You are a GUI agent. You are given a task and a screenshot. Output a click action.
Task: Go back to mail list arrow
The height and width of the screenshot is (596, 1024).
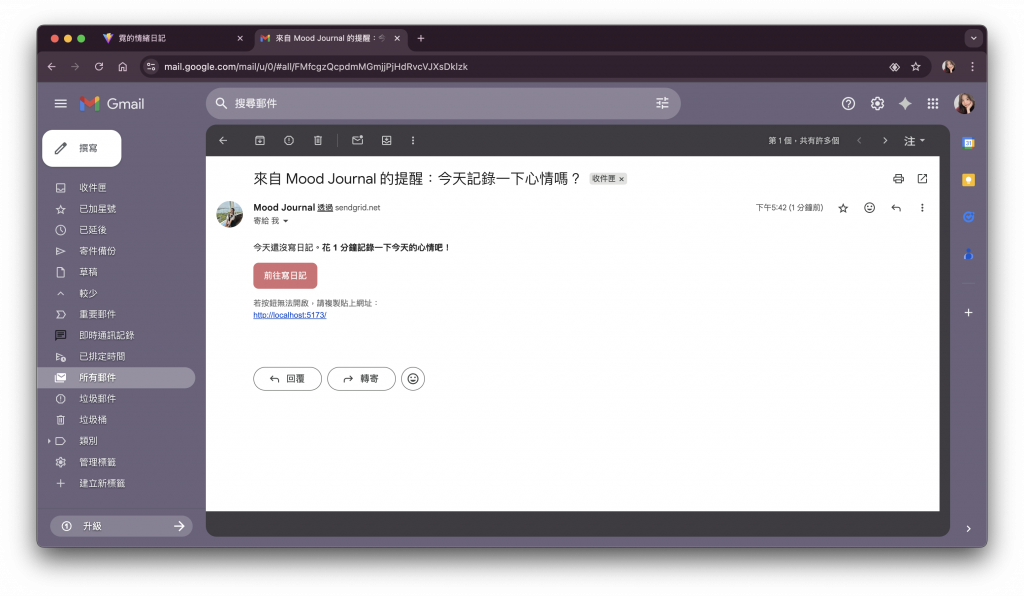tap(223, 140)
